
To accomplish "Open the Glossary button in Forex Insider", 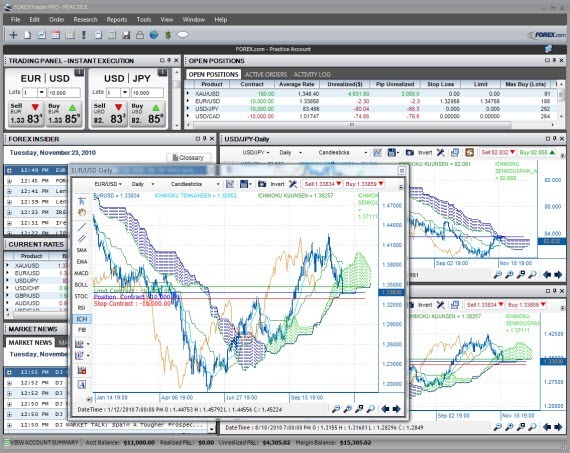I will (x=188, y=157).
